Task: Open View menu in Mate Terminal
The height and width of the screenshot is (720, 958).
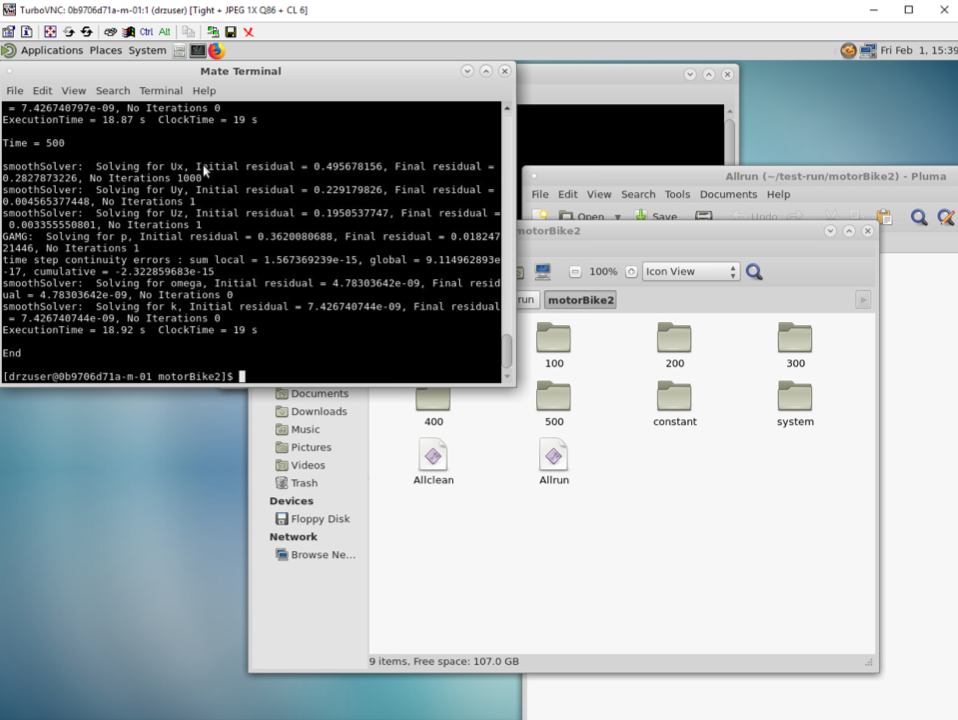Action: click(73, 90)
